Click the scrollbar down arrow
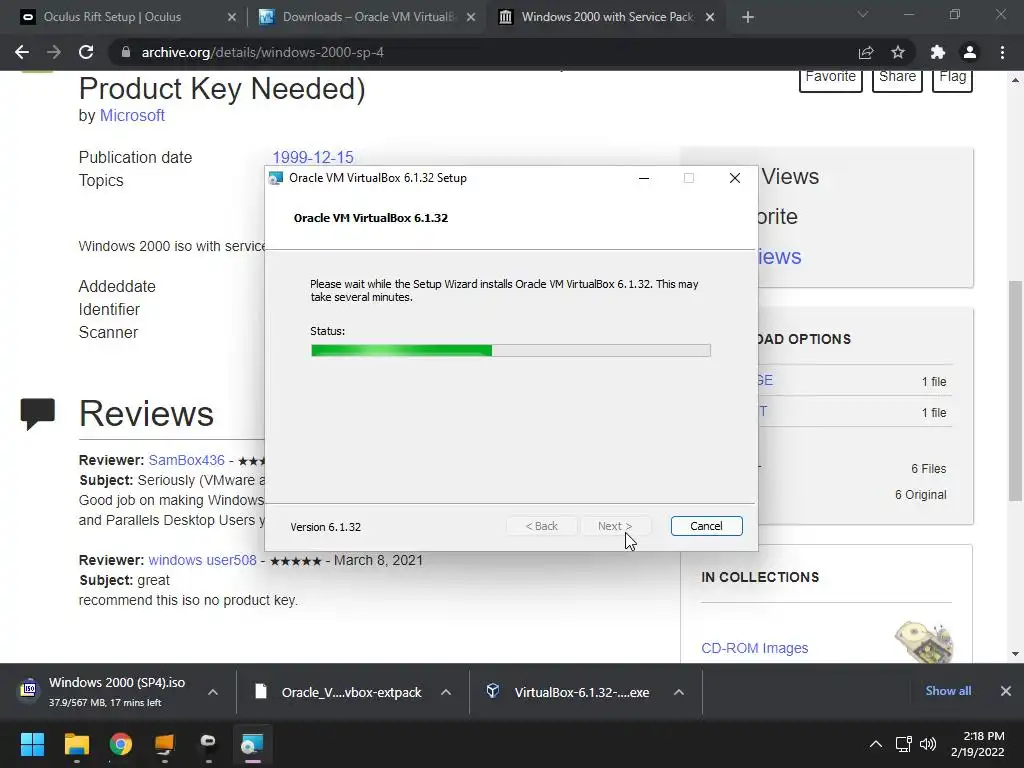The width and height of the screenshot is (1024, 768). coord(1015,654)
